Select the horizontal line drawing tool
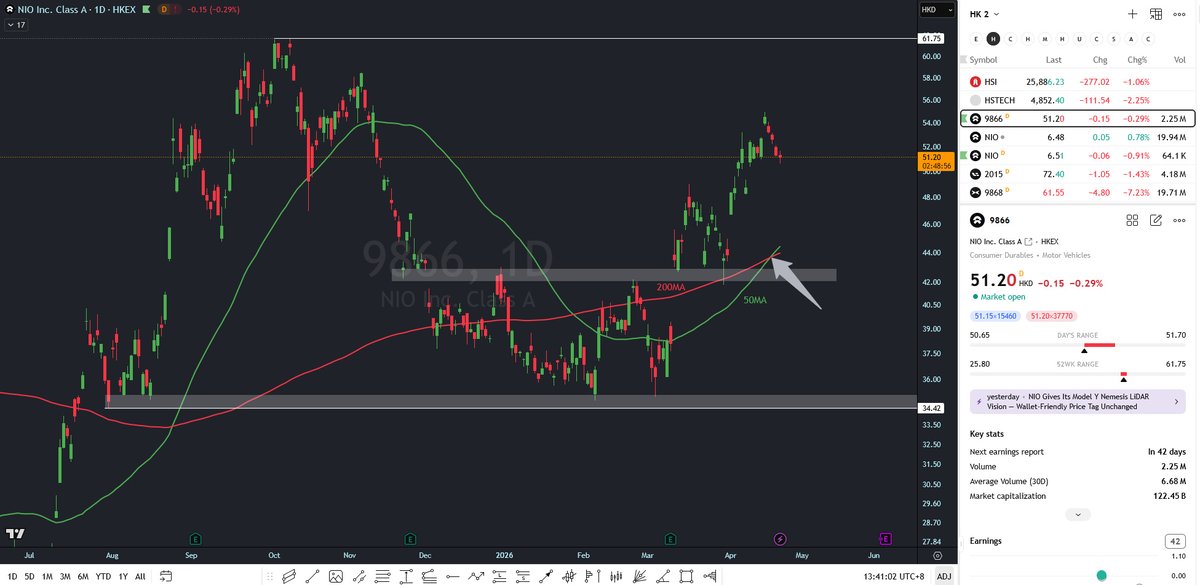The height and width of the screenshot is (585, 1200). point(453,576)
